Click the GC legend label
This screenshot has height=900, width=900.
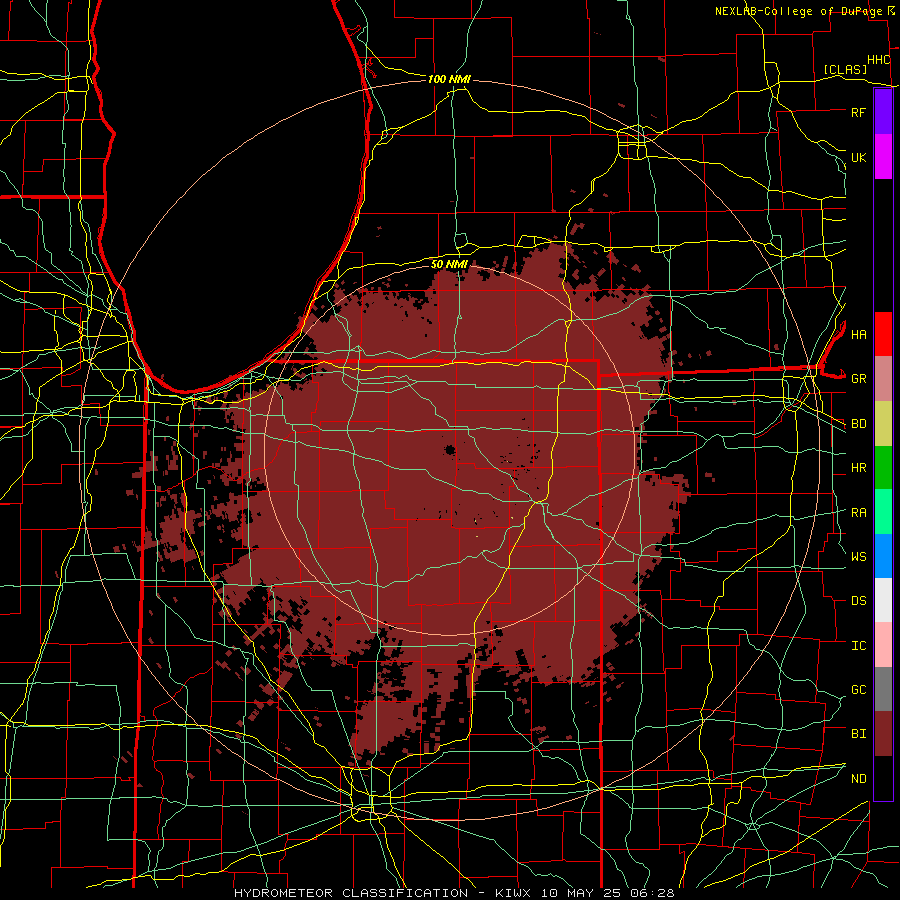(x=858, y=690)
